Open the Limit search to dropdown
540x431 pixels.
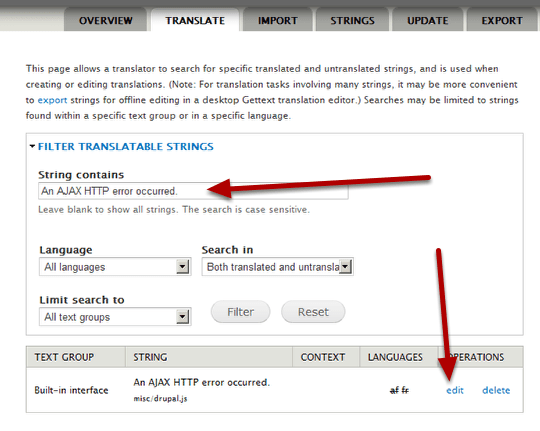tap(115, 317)
